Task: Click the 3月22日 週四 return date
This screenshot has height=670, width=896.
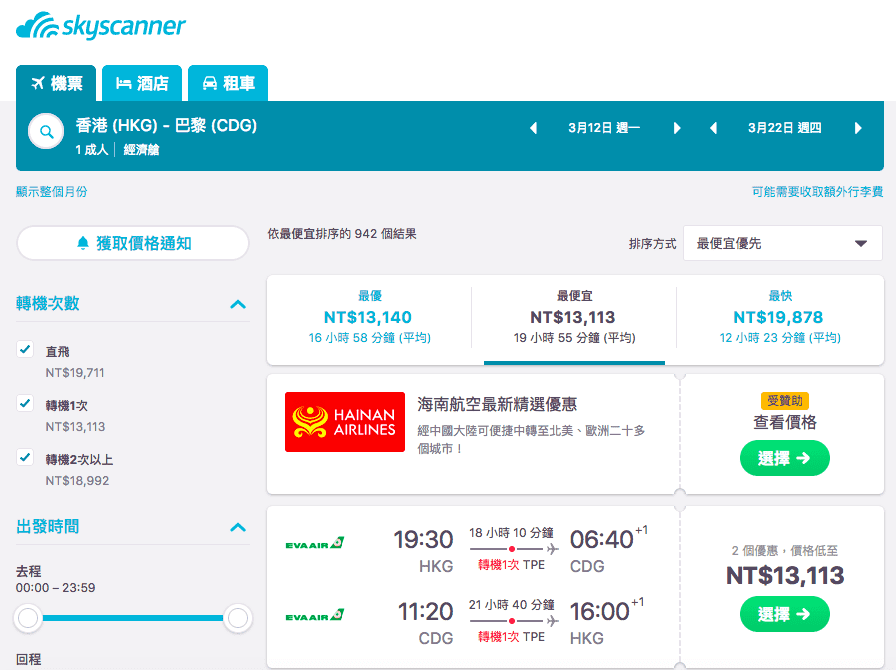Action: [784, 128]
